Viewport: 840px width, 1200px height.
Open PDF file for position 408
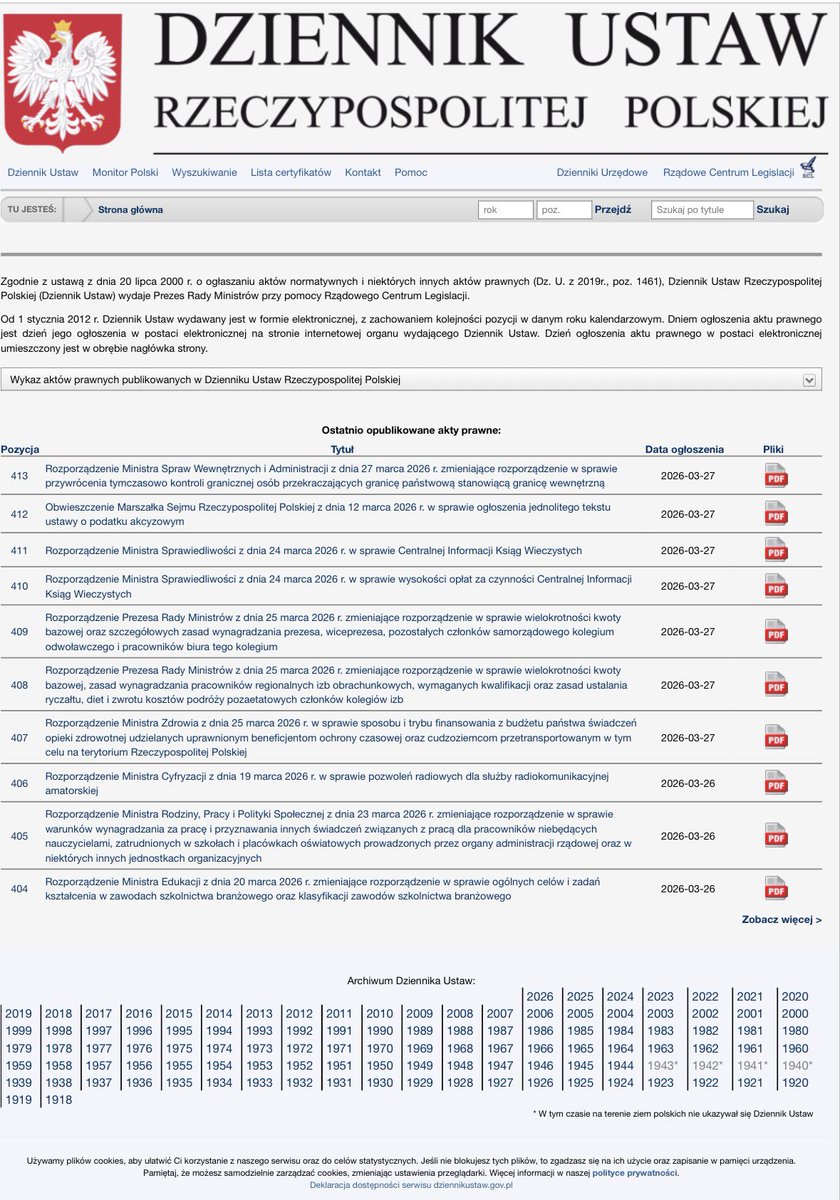point(776,685)
